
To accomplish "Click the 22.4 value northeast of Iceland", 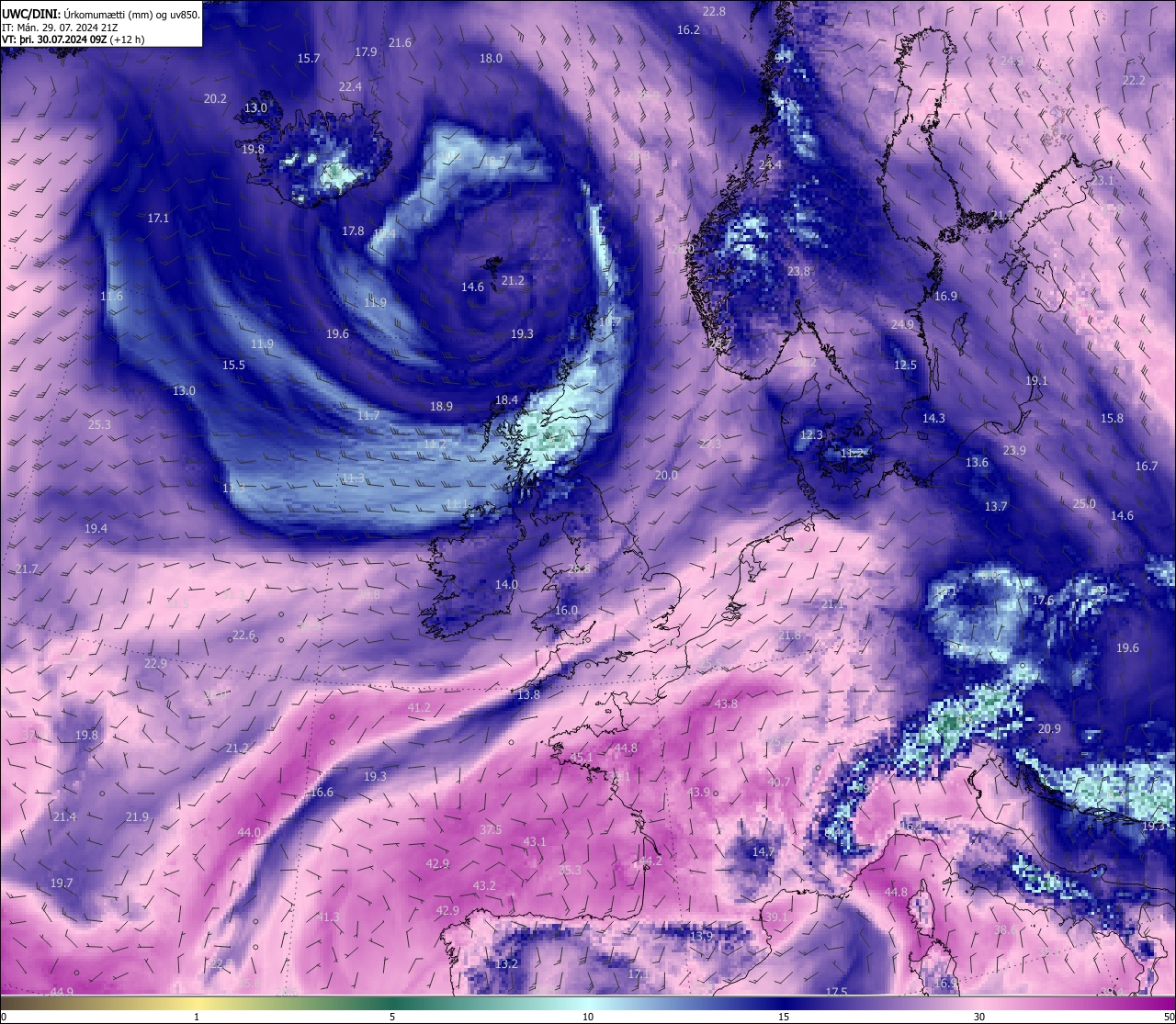I will (350, 87).
